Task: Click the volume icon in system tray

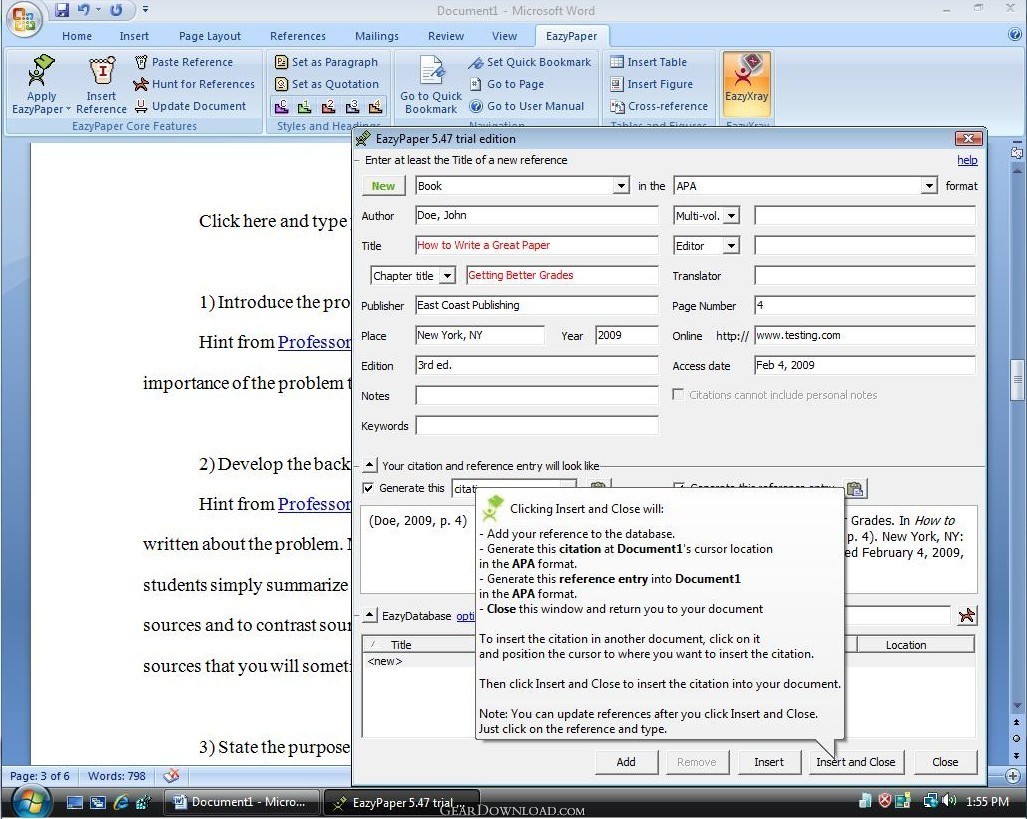Action: pyautogui.click(x=948, y=801)
